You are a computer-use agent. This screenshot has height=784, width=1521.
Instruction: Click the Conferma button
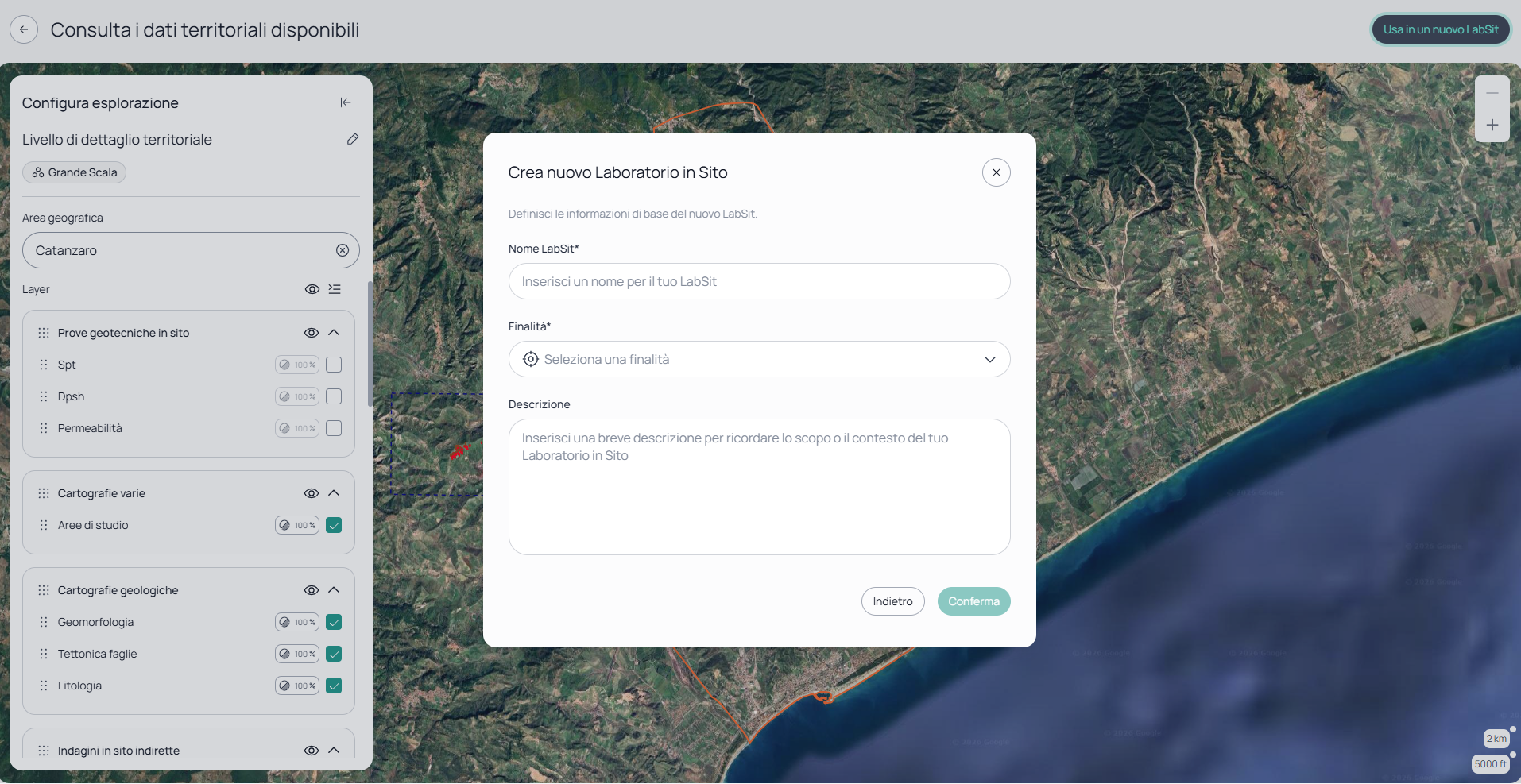click(x=973, y=601)
